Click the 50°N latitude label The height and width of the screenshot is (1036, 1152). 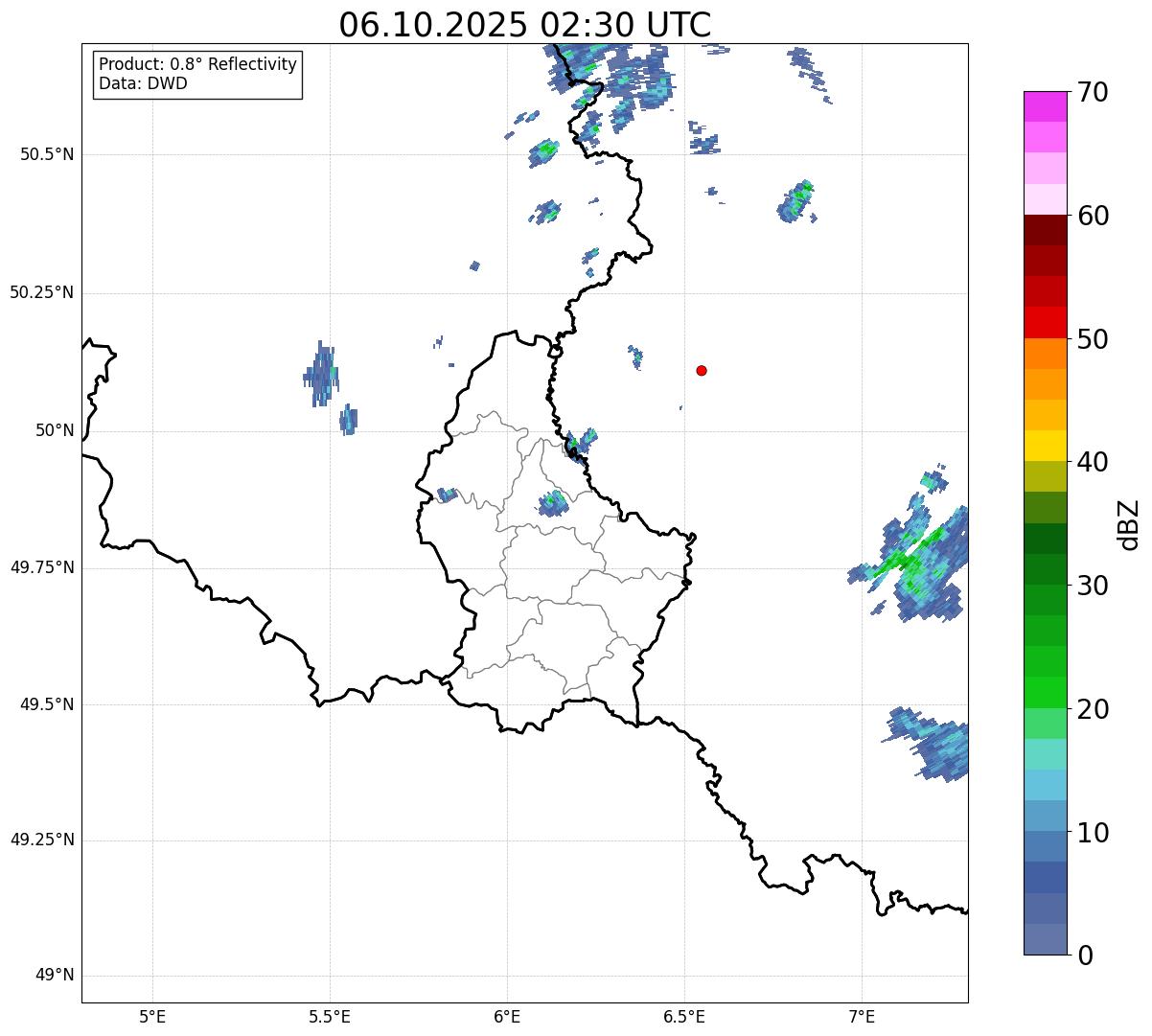click(x=55, y=430)
